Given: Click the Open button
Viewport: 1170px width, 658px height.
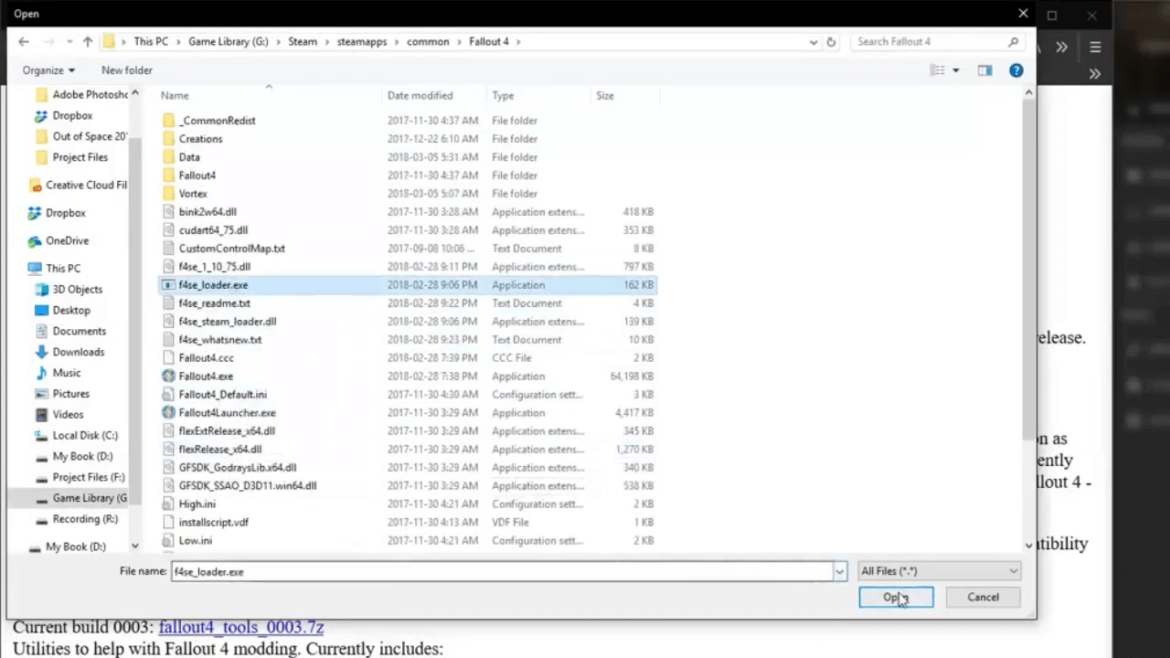Looking at the screenshot, I should tap(895, 596).
